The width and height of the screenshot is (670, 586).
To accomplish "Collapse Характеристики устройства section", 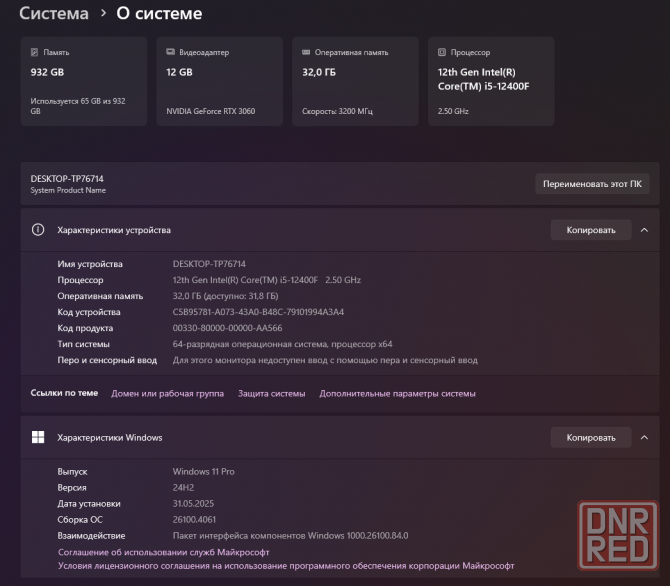I will [x=644, y=230].
